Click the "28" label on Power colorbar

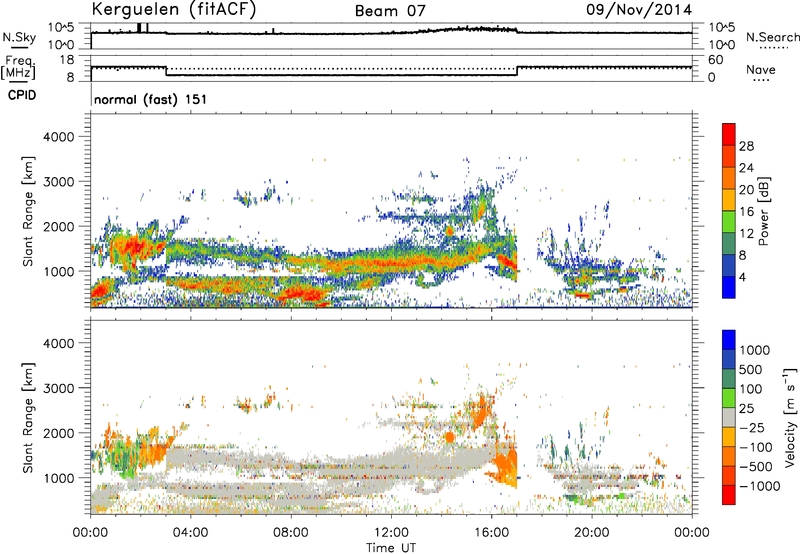coord(746,146)
